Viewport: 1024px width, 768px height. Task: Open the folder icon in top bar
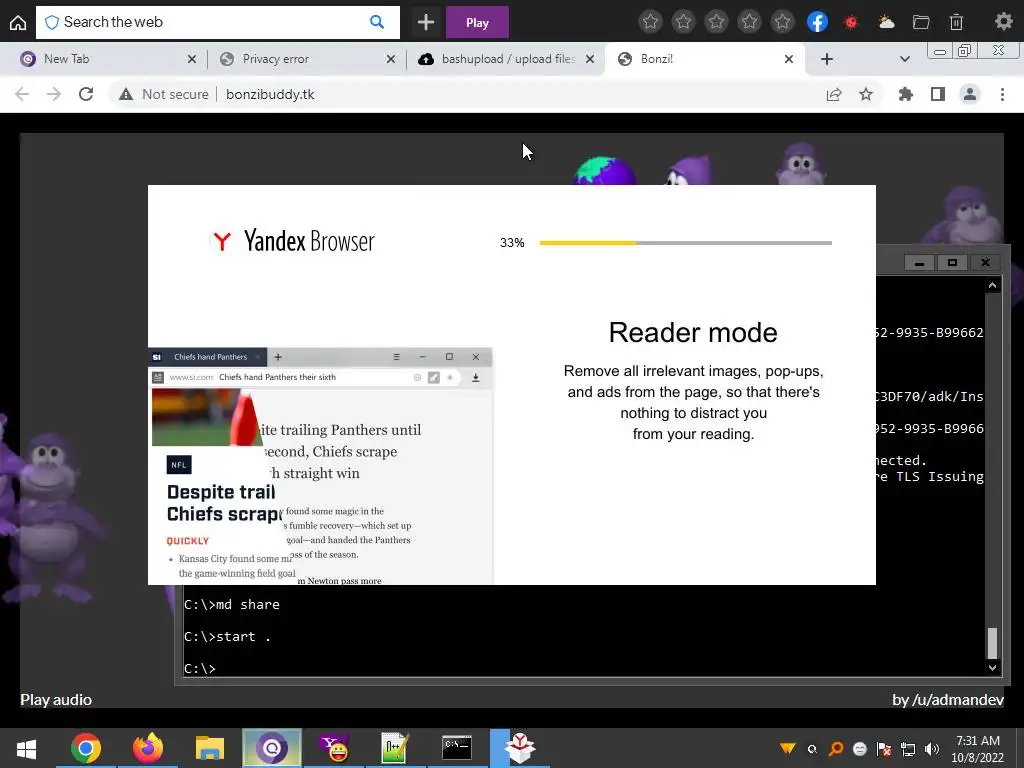point(921,22)
